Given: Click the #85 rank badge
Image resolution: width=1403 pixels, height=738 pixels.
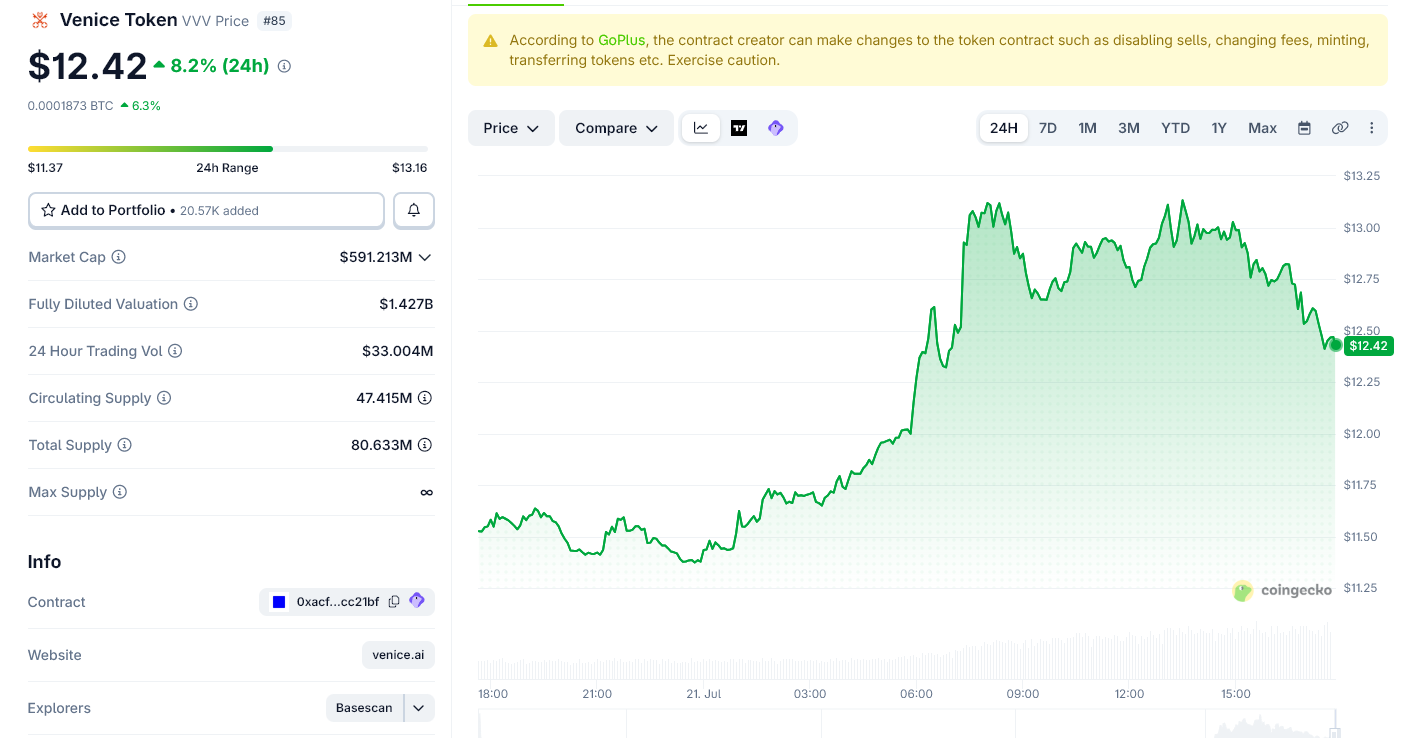Looking at the screenshot, I should pyautogui.click(x=274, y=20).
